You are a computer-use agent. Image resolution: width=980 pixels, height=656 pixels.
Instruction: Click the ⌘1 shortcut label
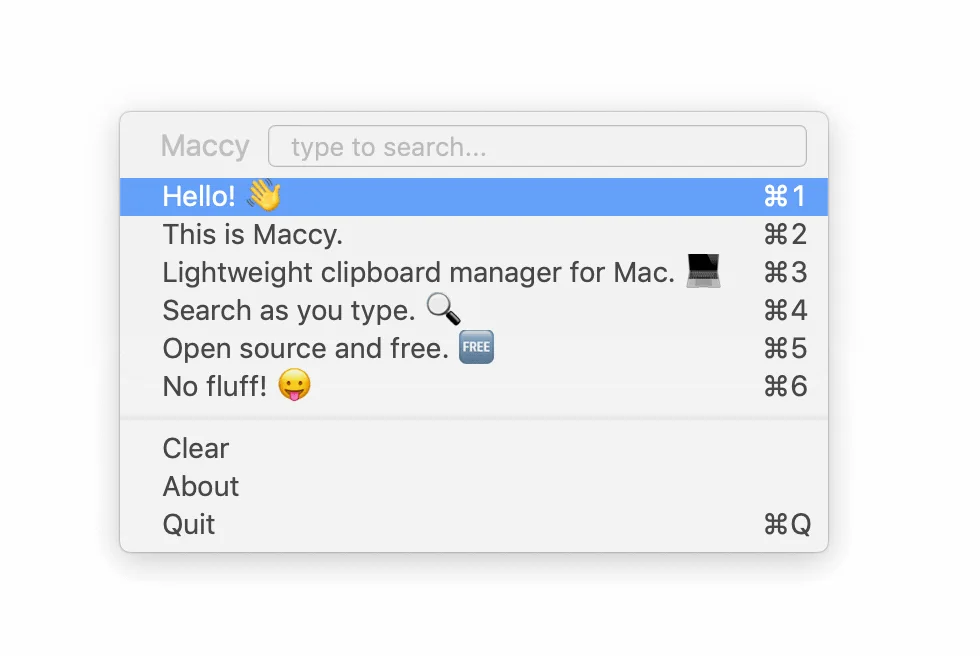pyautogui.click(x=786, y=196)
